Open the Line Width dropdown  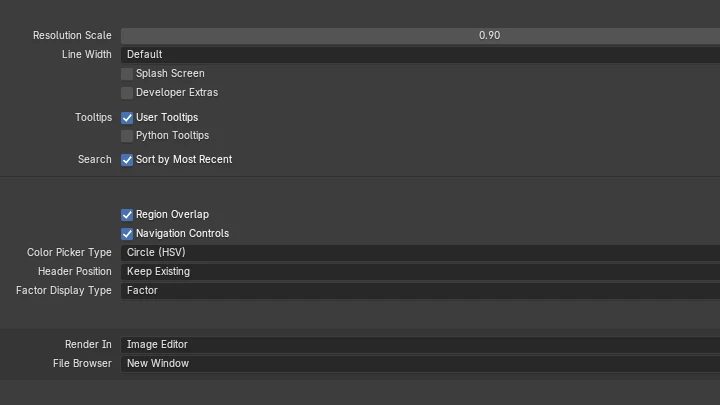coord(420,54)
